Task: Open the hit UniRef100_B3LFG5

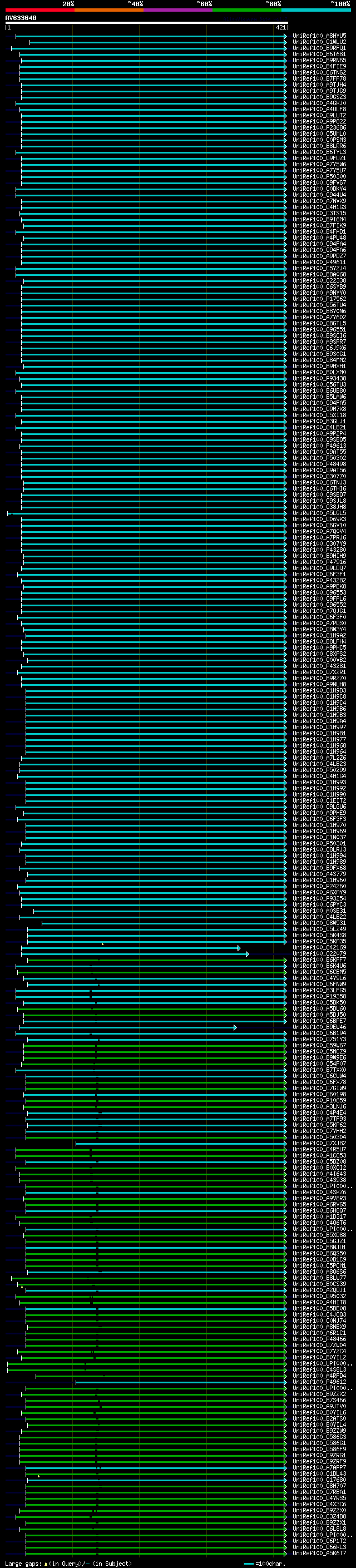Action: (x=319, y=990)
